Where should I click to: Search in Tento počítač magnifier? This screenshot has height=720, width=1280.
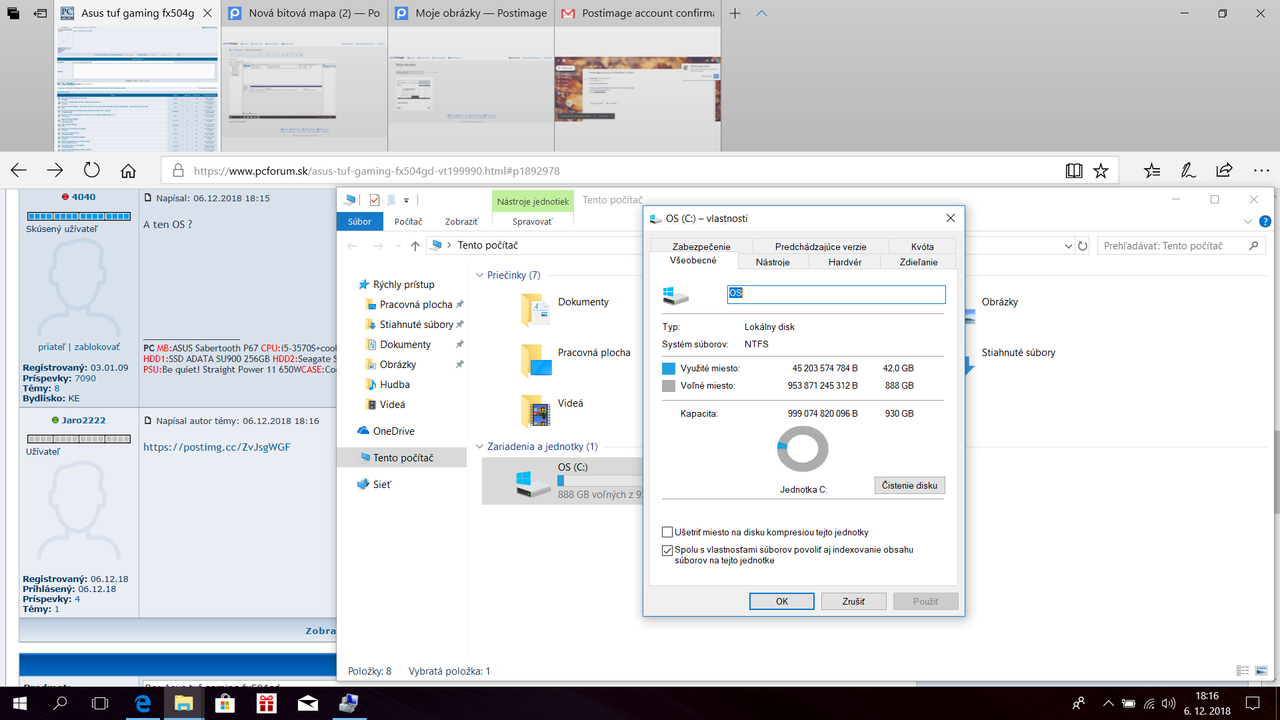1254,245
